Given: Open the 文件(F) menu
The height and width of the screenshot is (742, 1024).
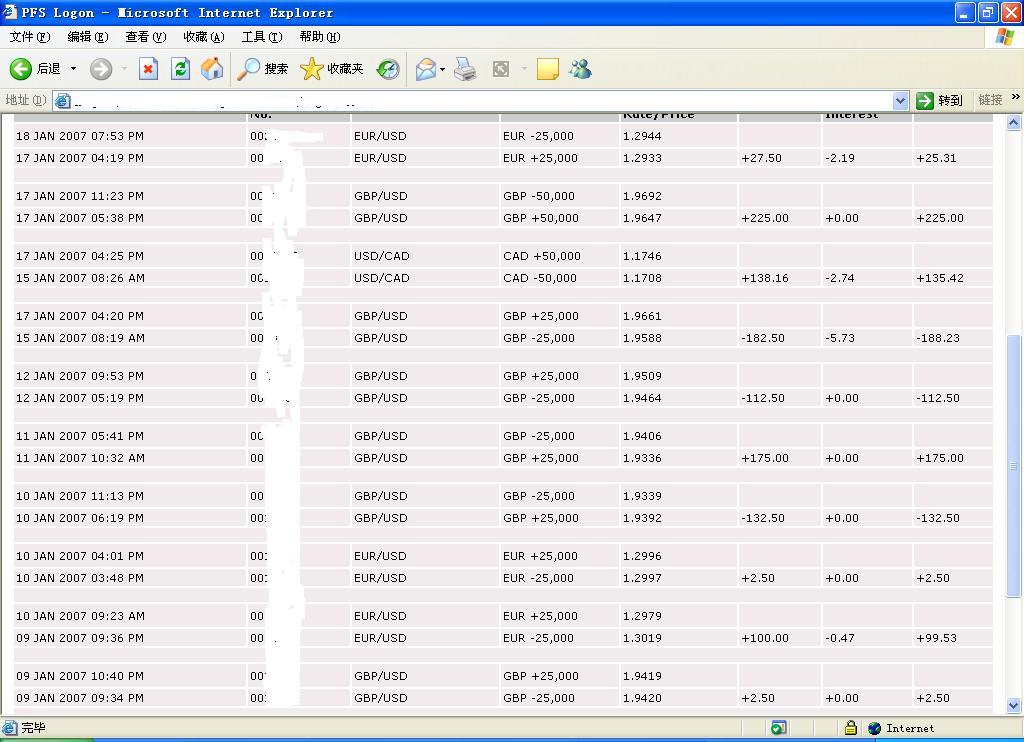Looking at the screenshot, I should pos(29,37).
